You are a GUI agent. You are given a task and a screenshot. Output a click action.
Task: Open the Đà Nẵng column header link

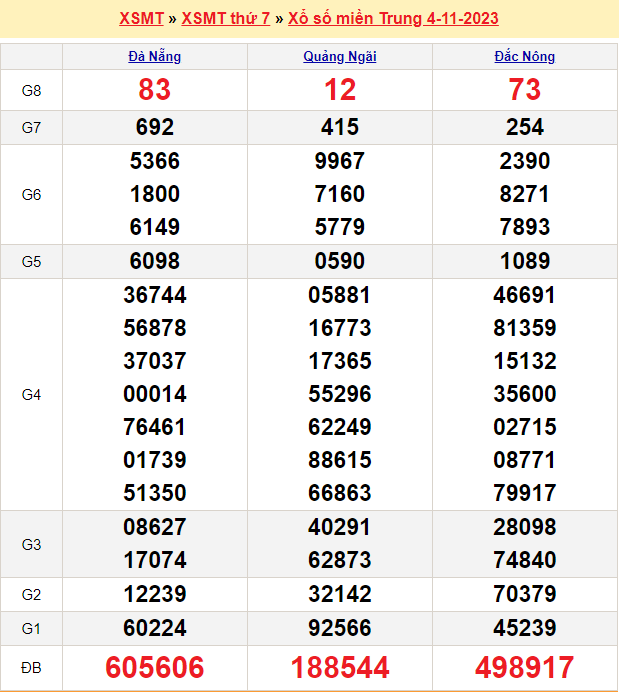155,57
